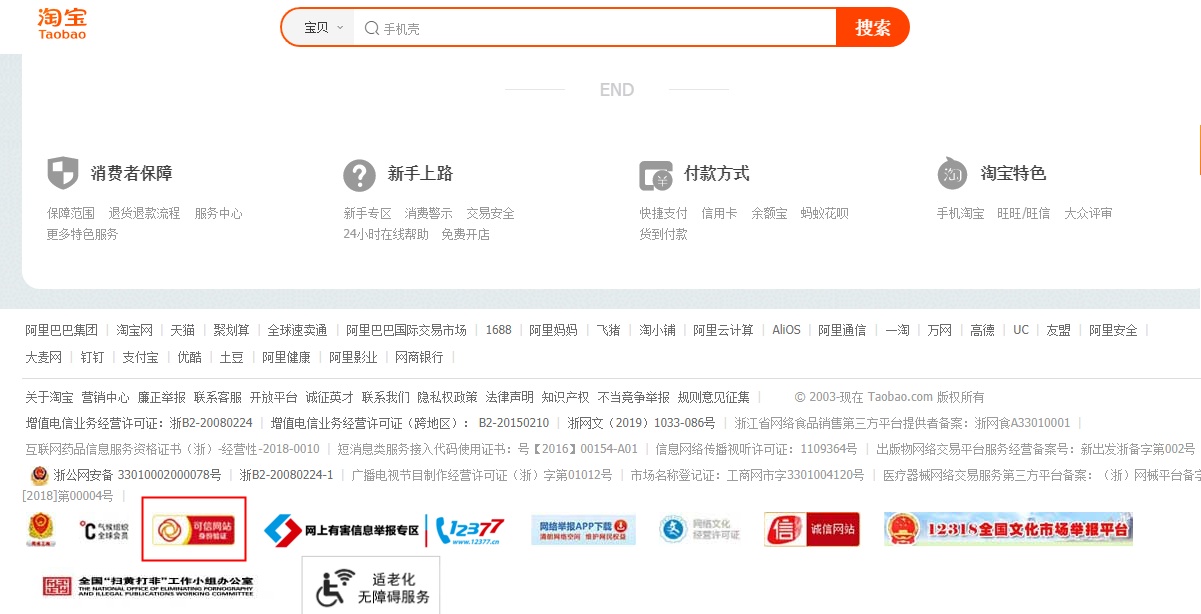Open the 新手专区 link
This screenshot has height=614, width=1201.
[x=368, y=214]
